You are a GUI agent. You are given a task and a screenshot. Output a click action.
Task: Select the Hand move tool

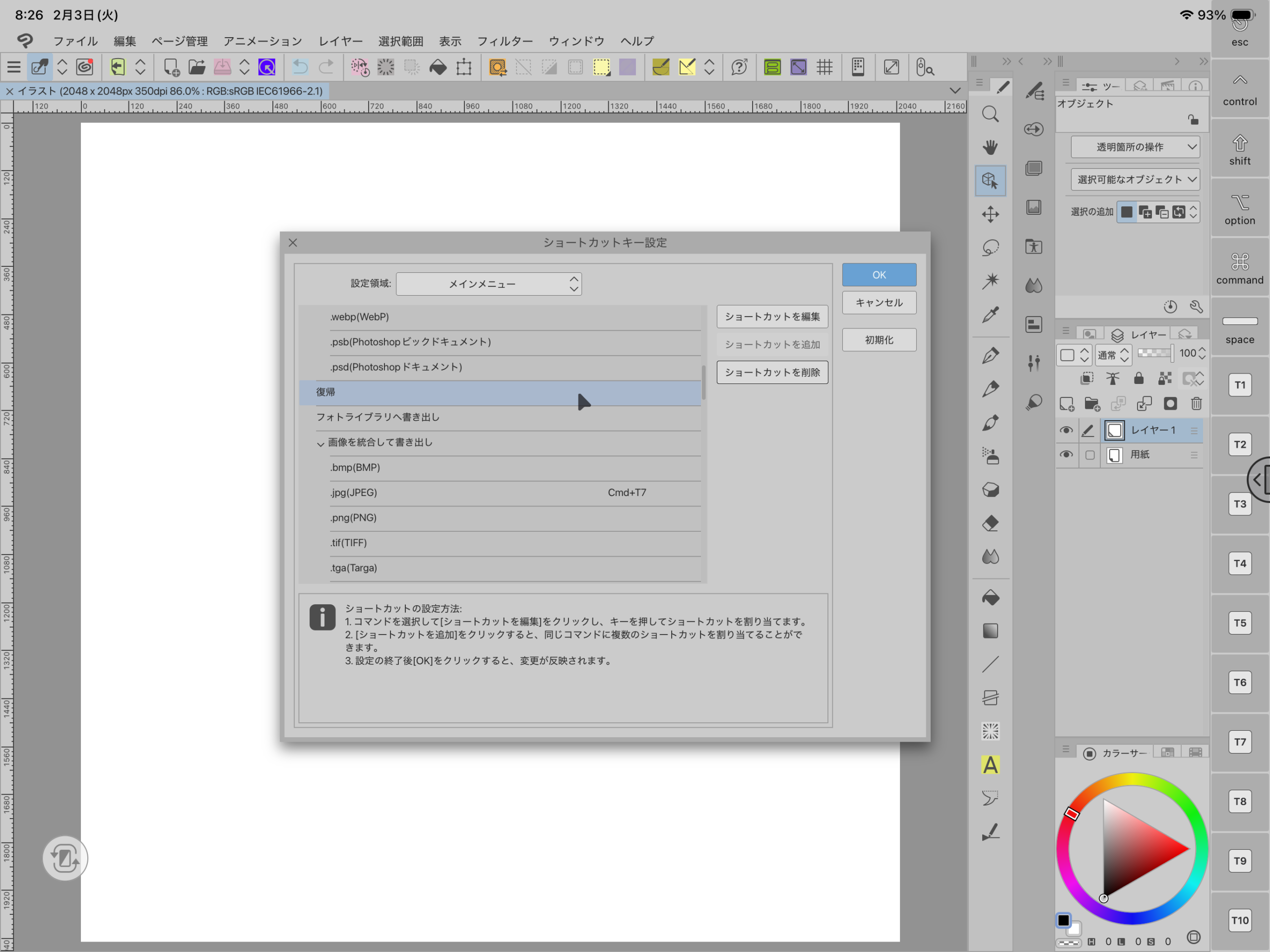coord(990,147)
